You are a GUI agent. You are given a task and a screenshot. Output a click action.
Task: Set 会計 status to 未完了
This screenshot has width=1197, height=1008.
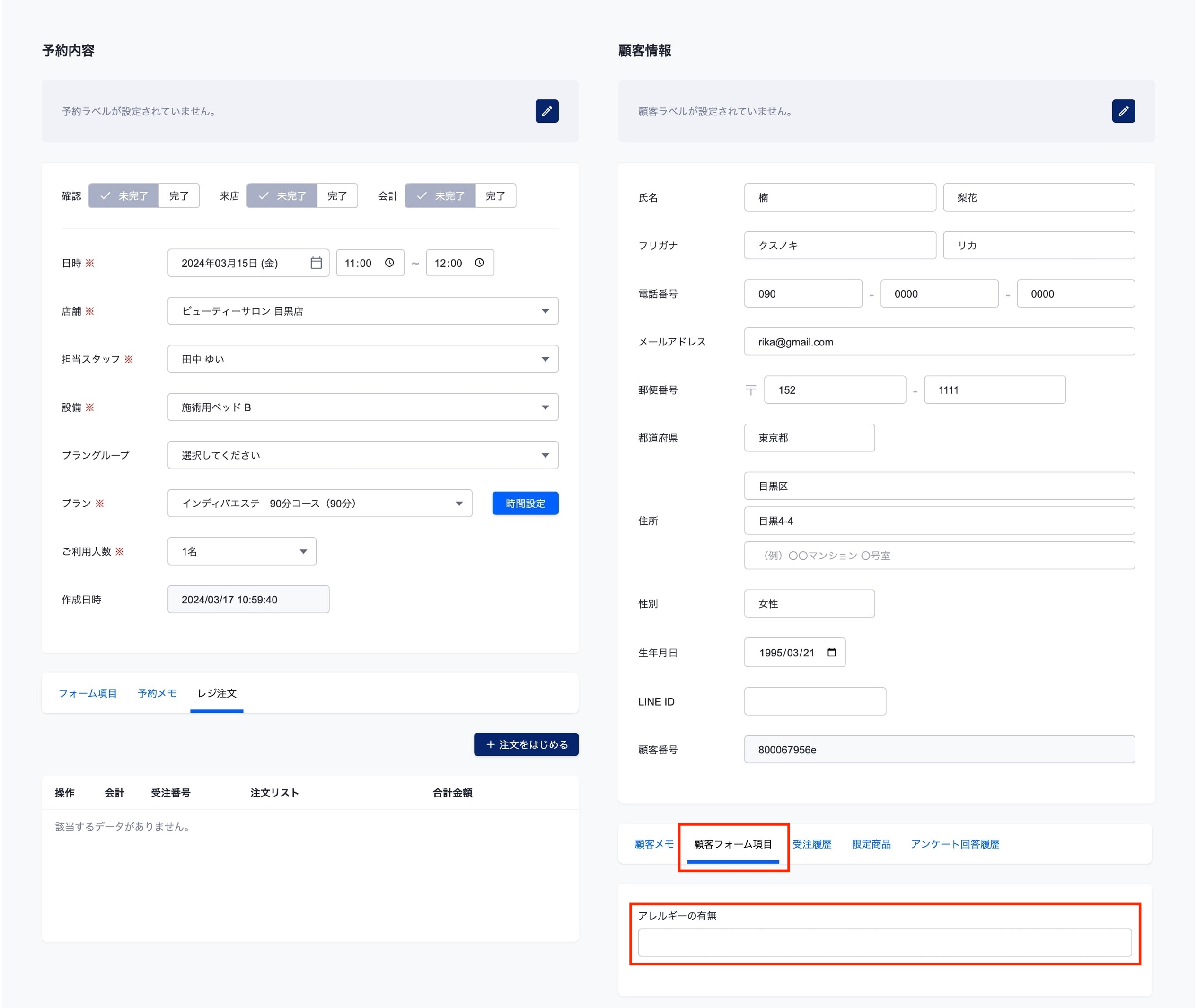tap(440, 196)
